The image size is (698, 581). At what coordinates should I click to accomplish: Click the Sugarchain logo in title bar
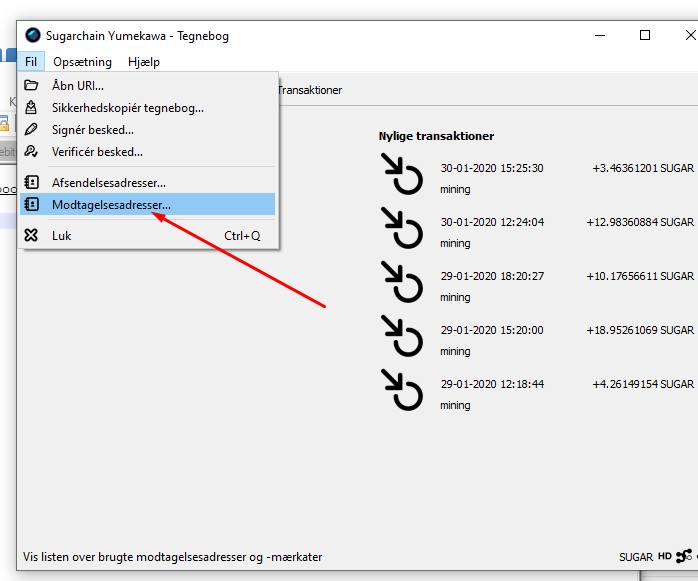click(33, 35)
